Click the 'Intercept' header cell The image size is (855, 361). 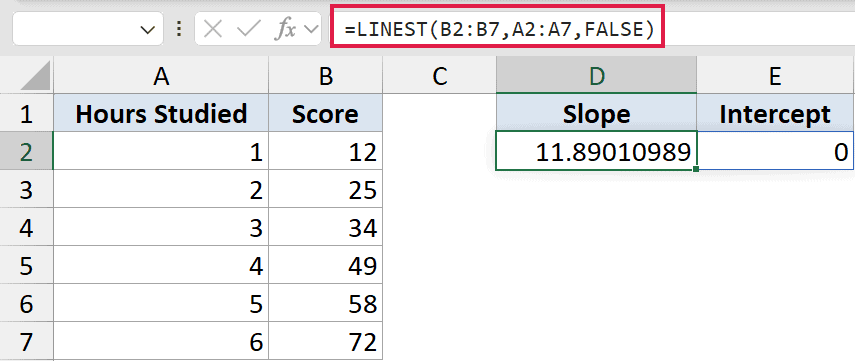point(775,112)
